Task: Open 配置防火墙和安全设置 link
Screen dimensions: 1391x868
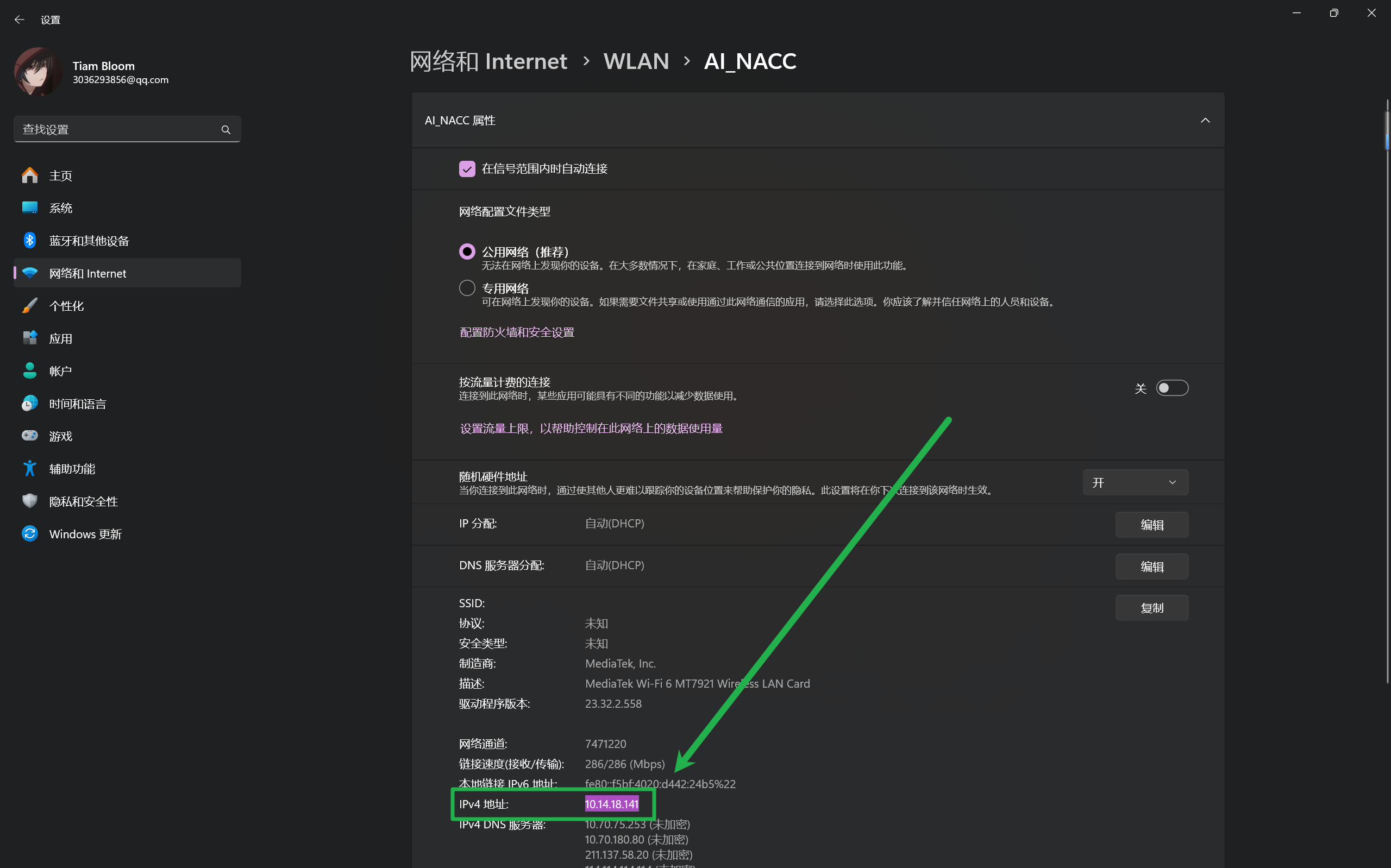Action: 517,332
